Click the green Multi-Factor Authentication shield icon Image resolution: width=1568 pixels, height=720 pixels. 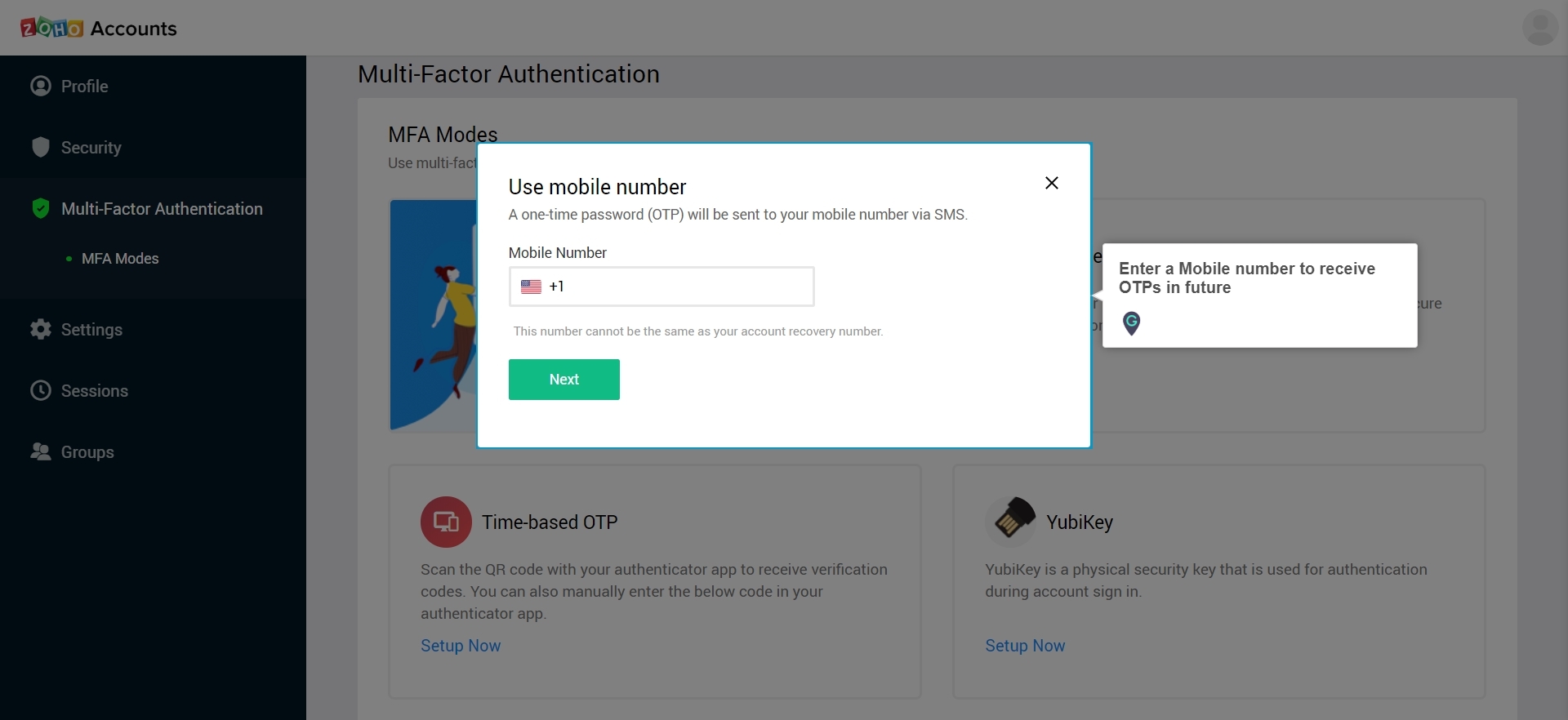point(41,208)
